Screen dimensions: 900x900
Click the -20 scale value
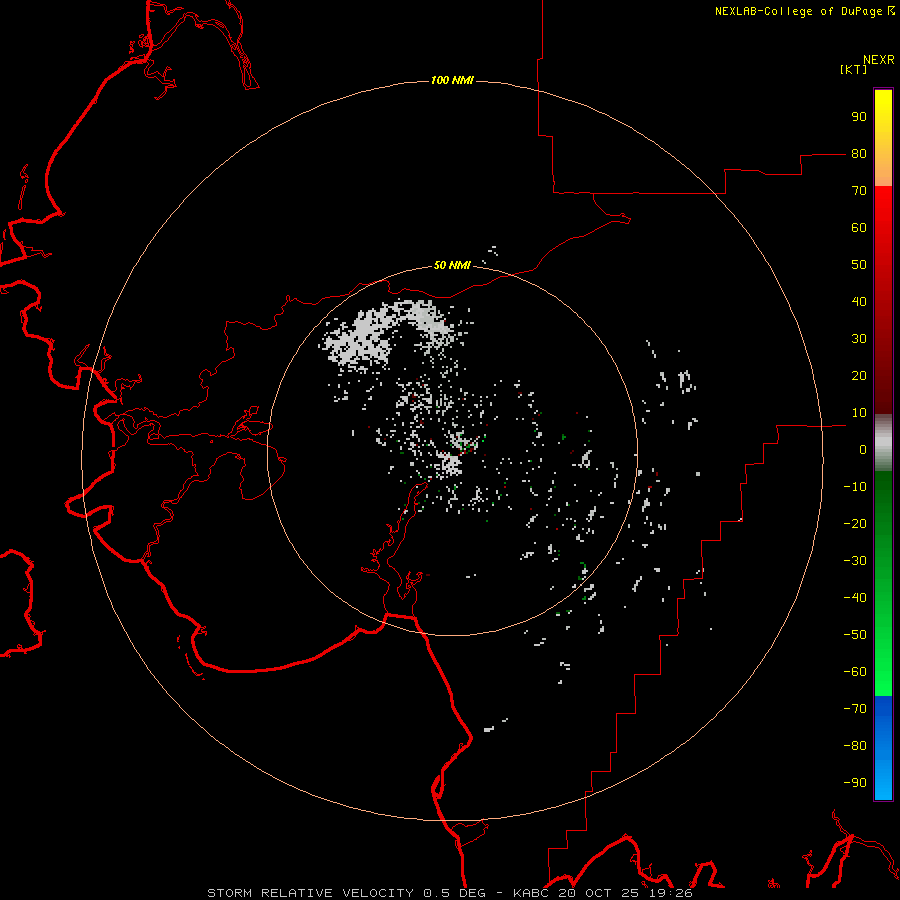click(855, 524)
